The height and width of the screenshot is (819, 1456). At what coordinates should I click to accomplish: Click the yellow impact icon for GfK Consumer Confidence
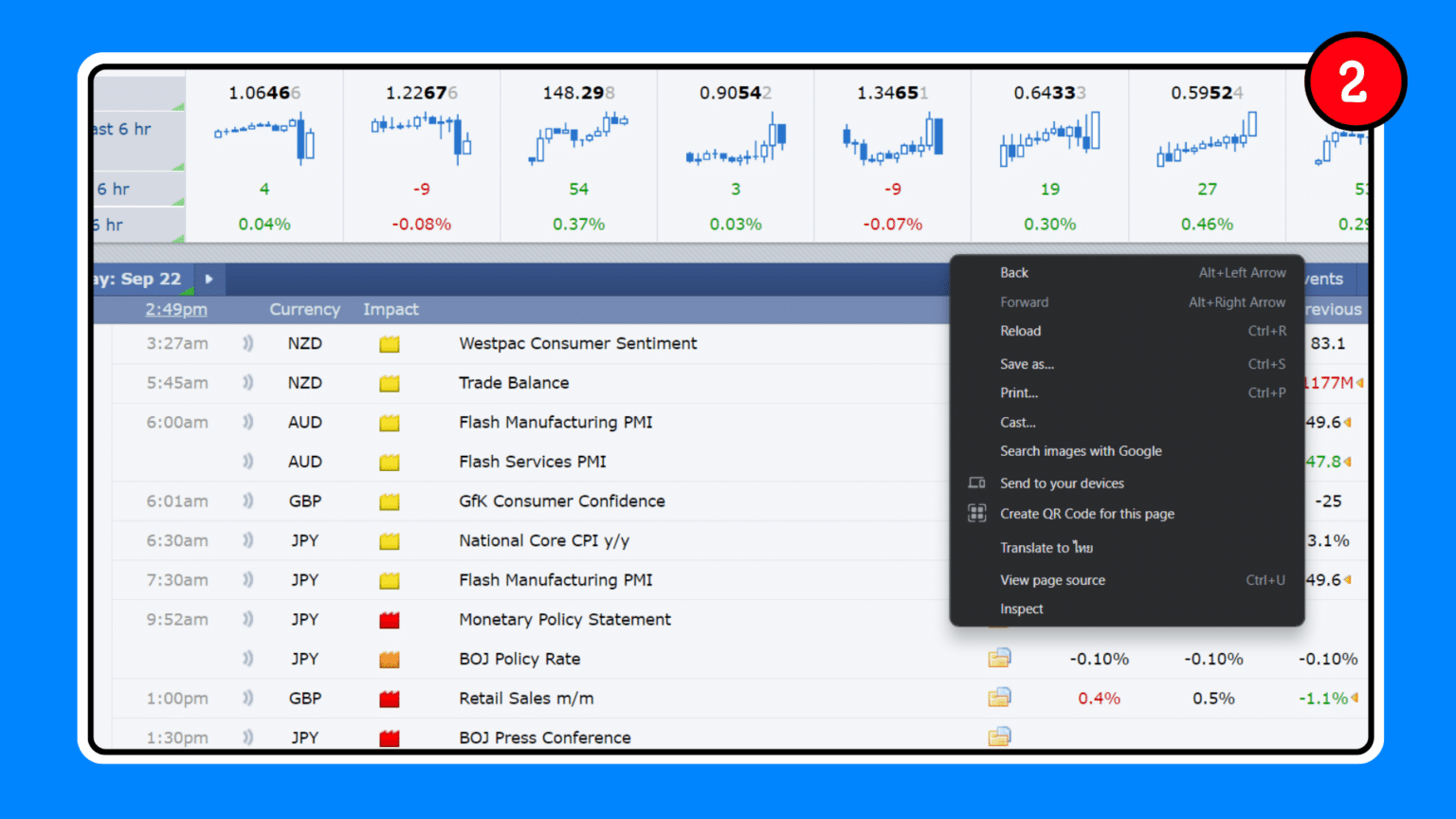pos(389,501)
